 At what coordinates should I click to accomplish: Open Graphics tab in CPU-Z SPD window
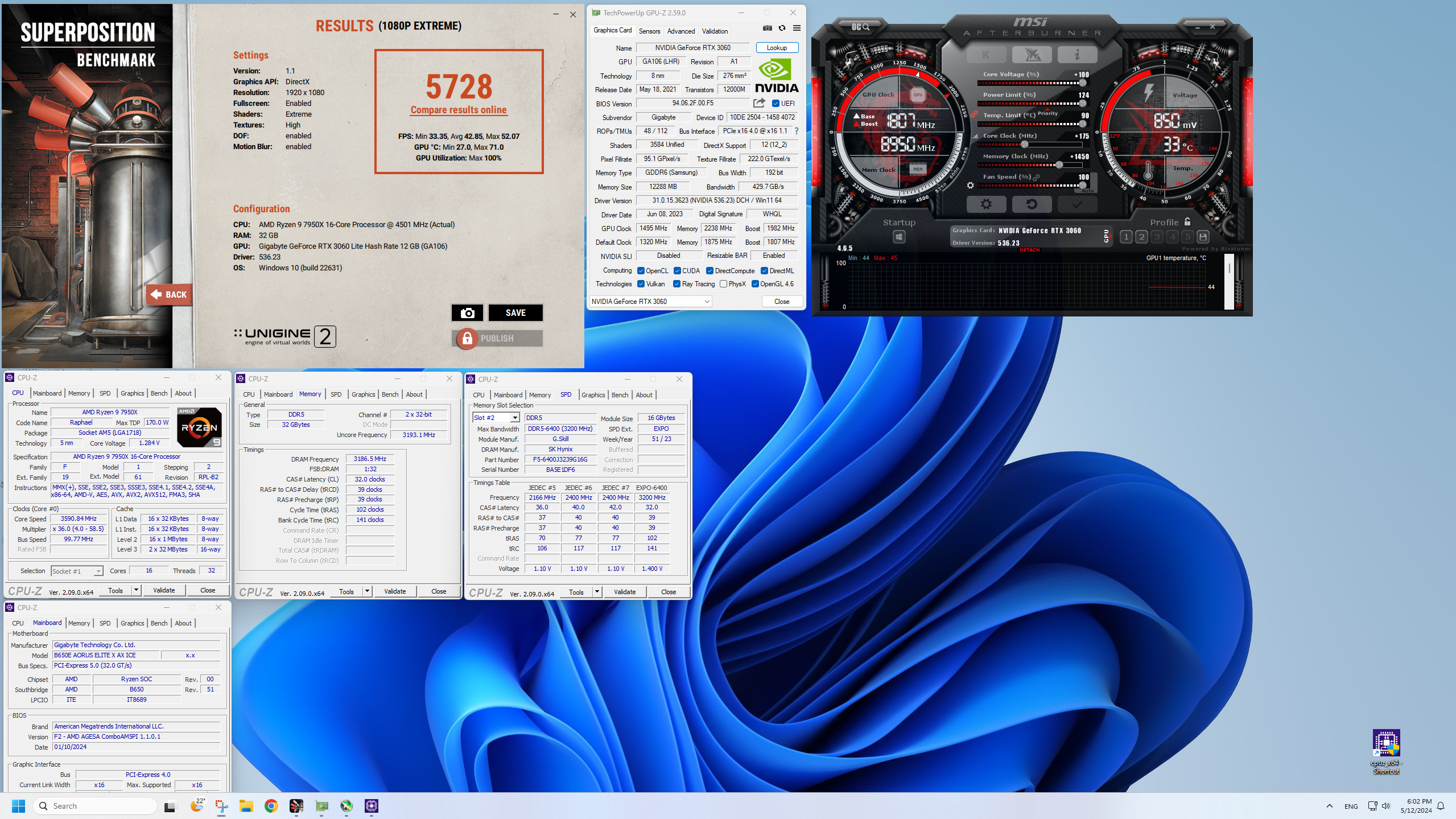593,394
